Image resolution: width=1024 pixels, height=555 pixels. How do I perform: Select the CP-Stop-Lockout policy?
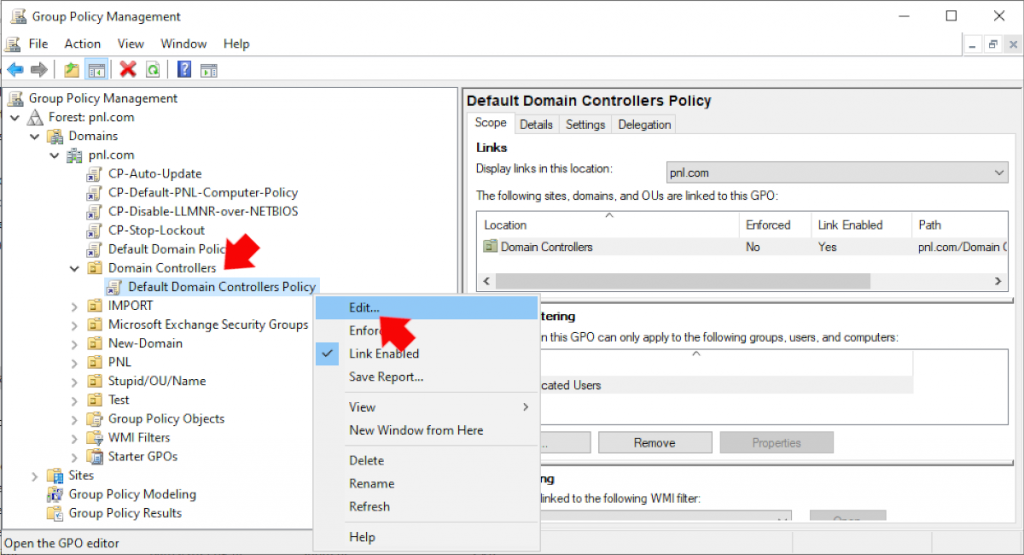(156, 230)
